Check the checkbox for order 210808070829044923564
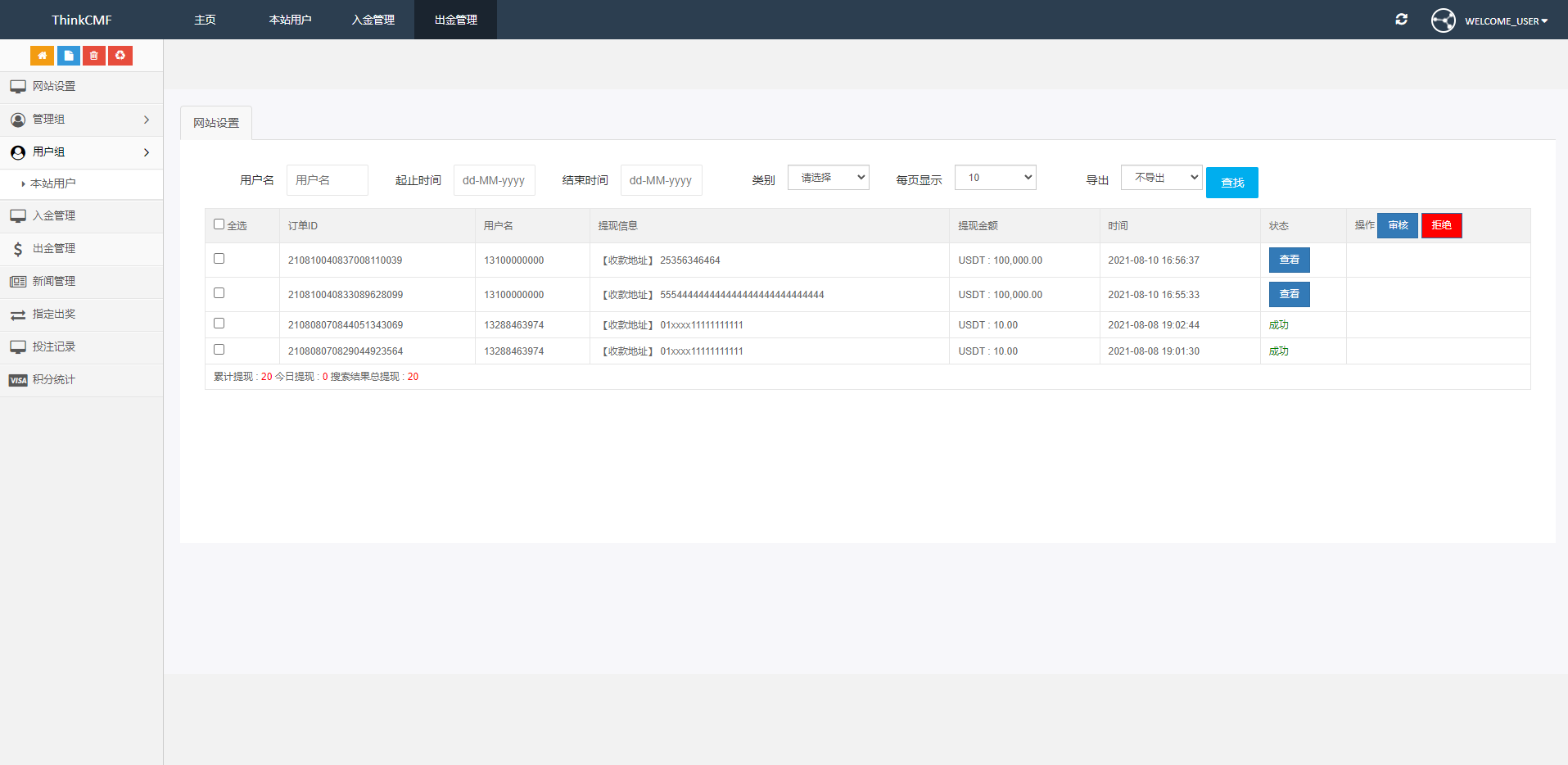This screenshot has width=1568, height=765. [219, 349]
